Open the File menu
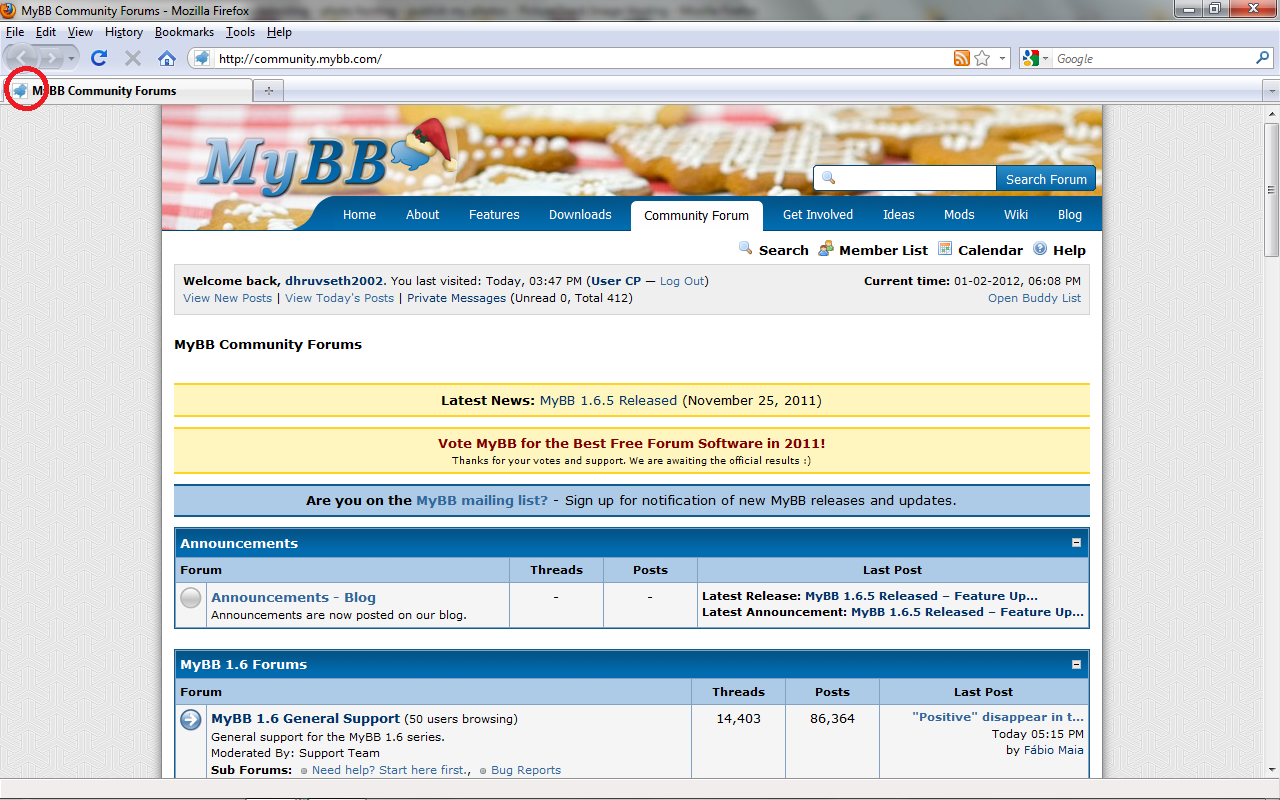 coord(15,32)
